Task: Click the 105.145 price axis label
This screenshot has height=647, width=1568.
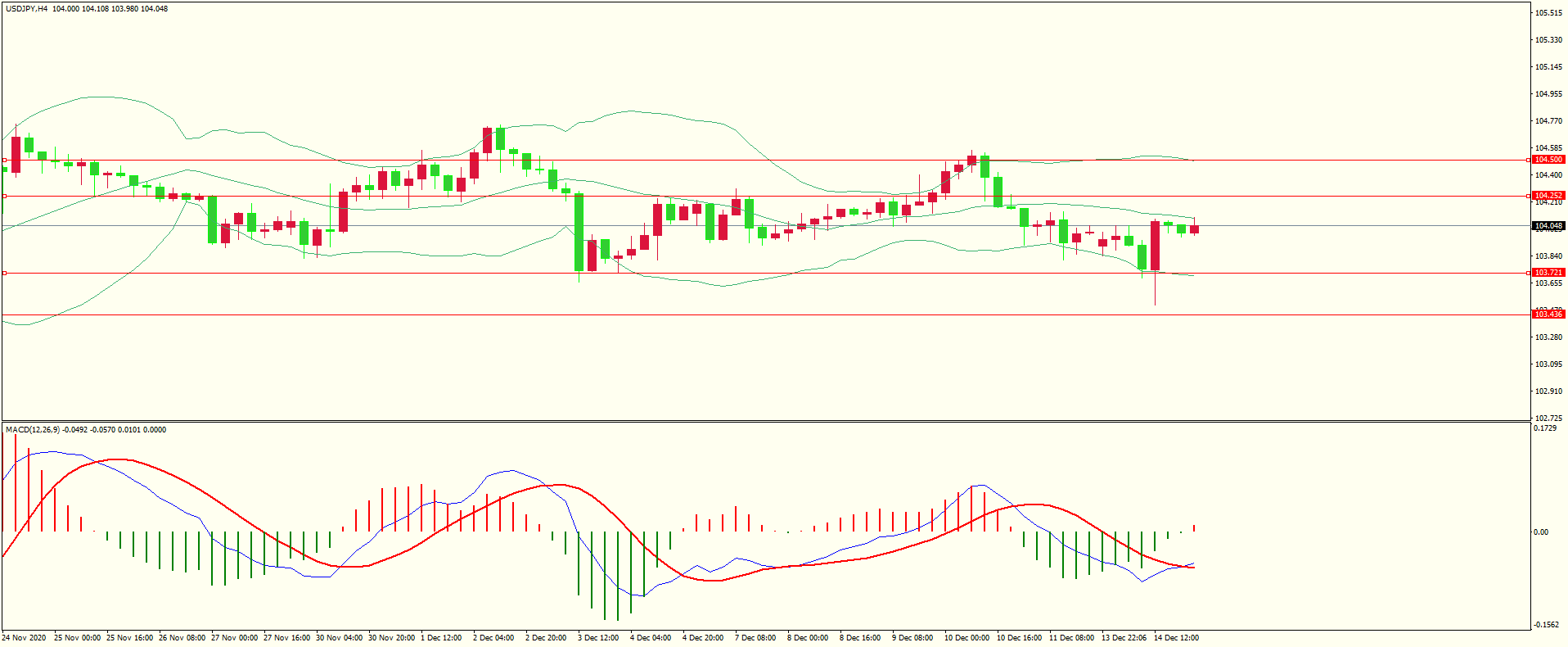Action: 1548,67
